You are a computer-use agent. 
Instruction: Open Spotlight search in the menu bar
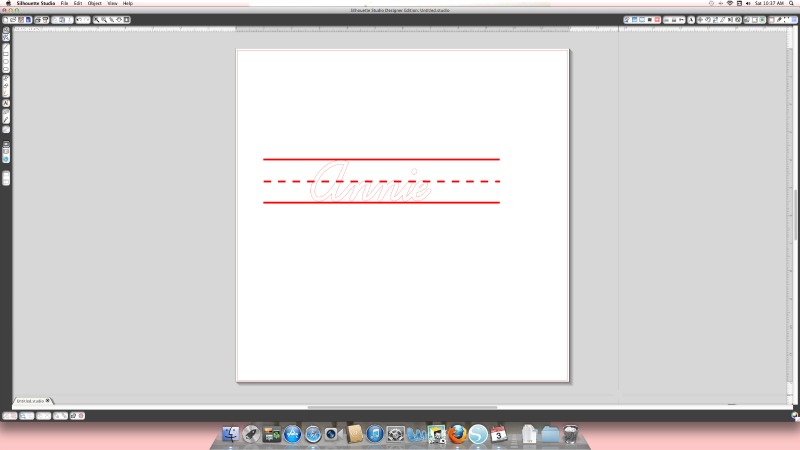point(793,4)
